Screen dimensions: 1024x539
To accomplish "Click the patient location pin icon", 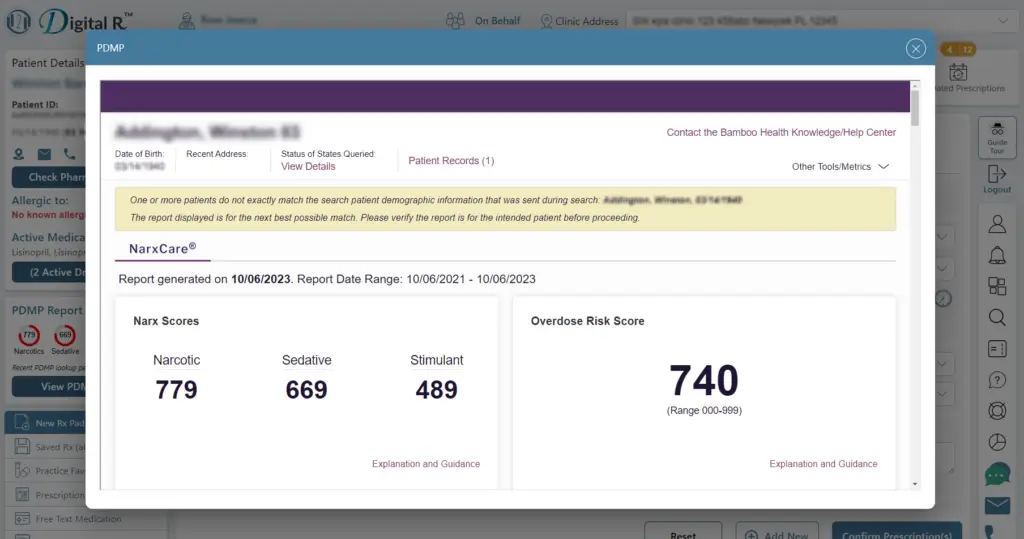I will [x=19, y=154].
